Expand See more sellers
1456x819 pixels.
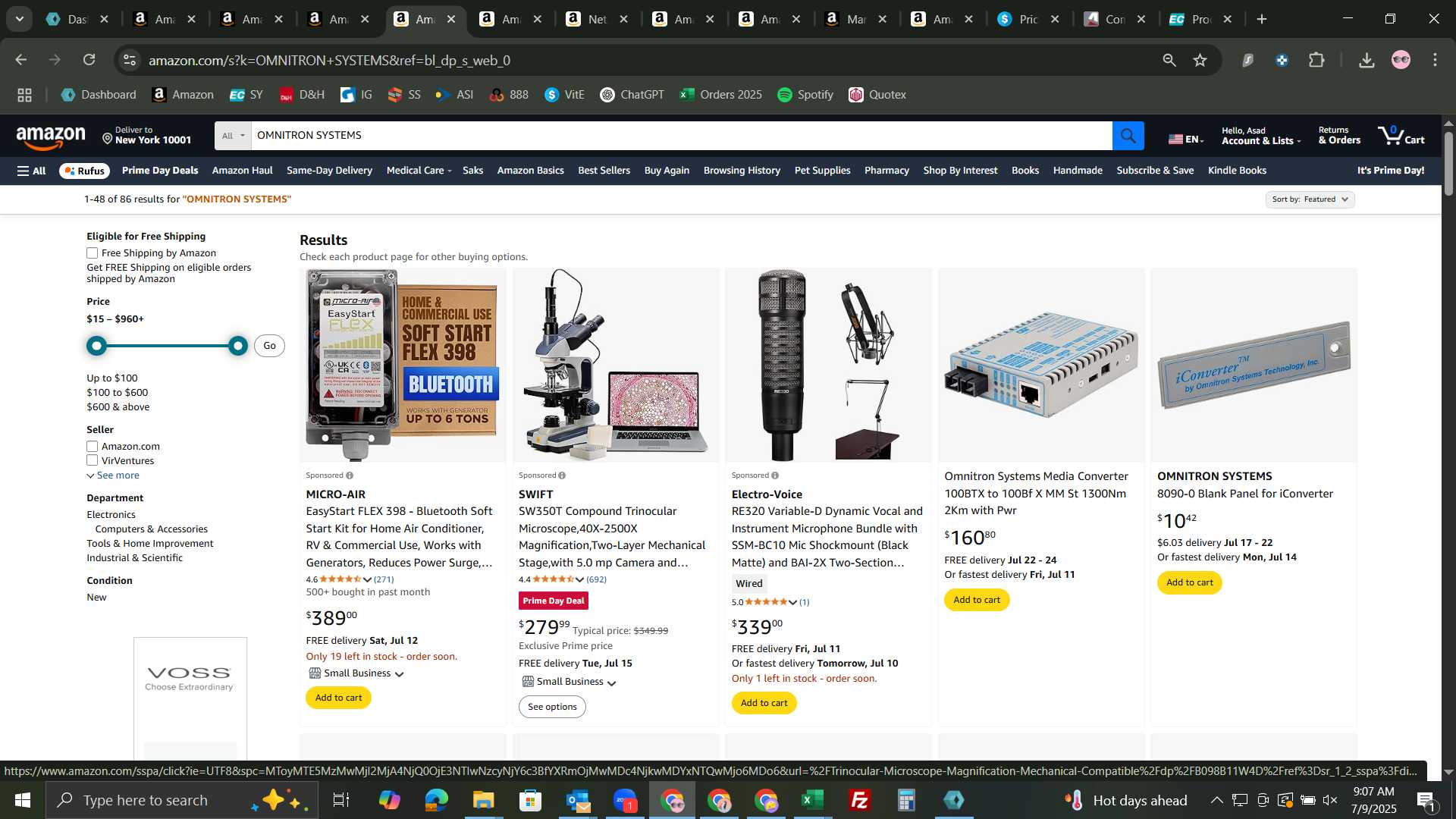point(113,475)
